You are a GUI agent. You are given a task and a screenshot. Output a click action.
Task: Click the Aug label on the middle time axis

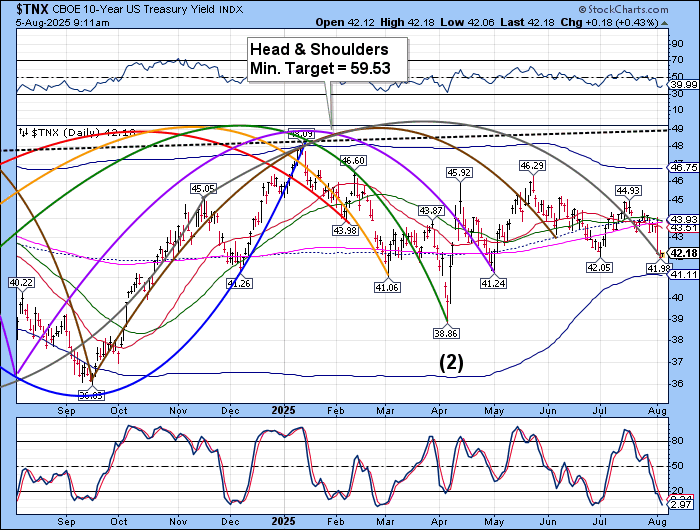657,410
